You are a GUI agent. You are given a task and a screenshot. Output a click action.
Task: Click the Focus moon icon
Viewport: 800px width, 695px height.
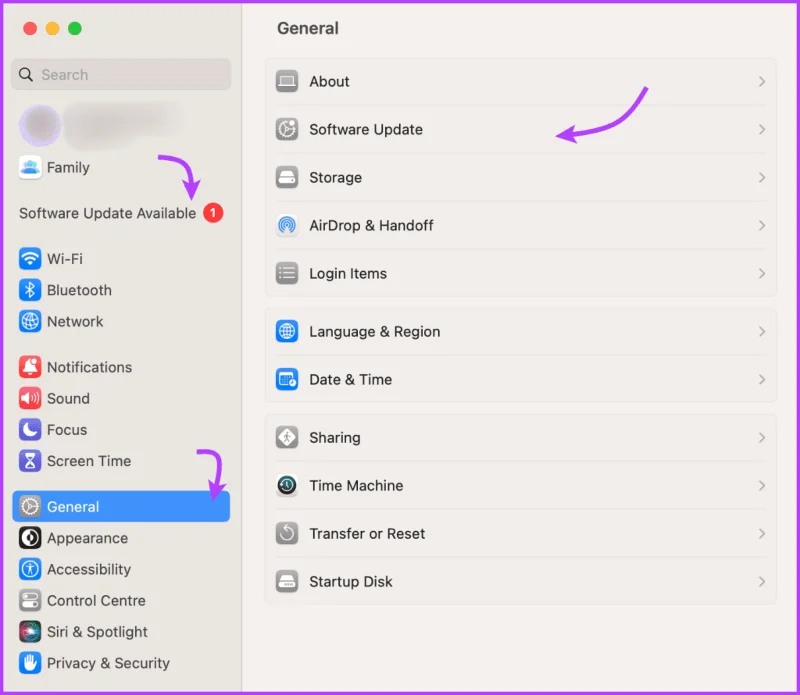30,430
